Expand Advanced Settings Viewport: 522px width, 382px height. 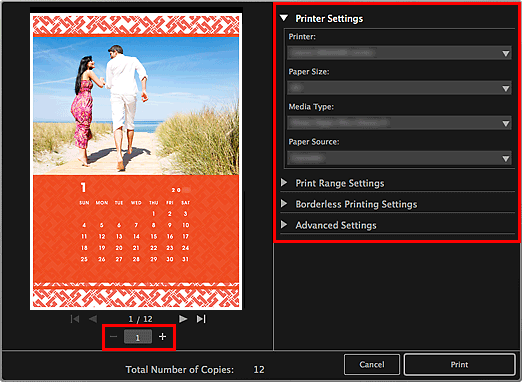click(x=284, y=225)
